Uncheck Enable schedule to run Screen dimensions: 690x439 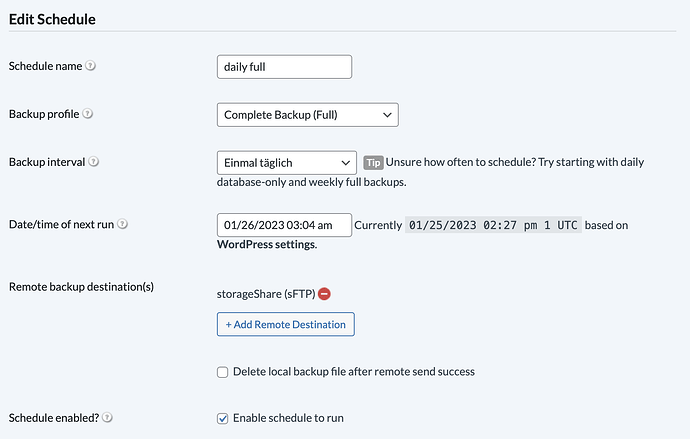point(223,418)
